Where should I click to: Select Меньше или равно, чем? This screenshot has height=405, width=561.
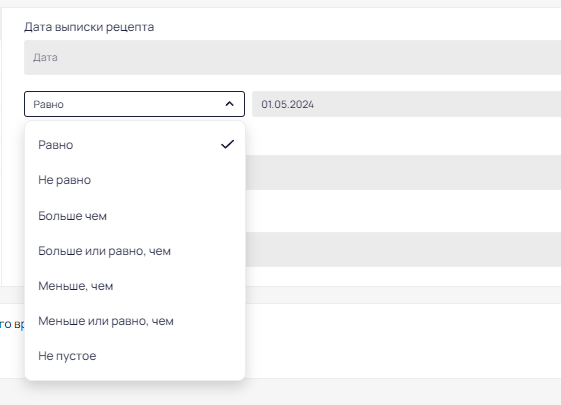[135, 321]
